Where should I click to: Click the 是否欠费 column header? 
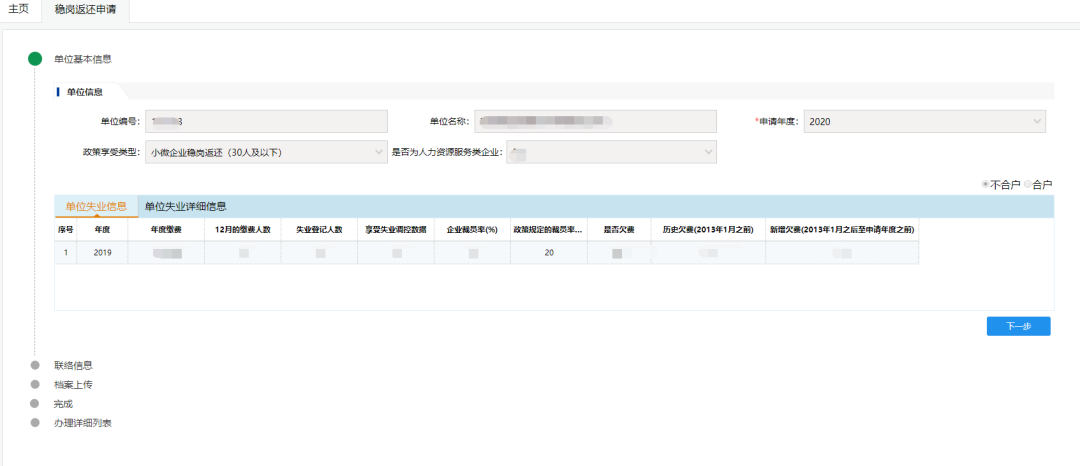tap(619, 230)
